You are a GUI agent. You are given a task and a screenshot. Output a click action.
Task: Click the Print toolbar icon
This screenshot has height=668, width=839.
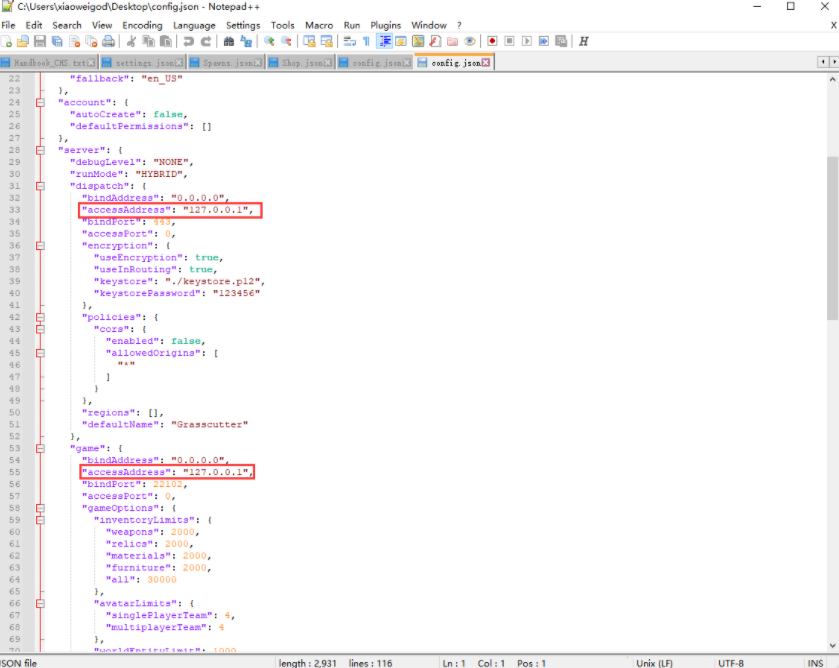point(108,41)
